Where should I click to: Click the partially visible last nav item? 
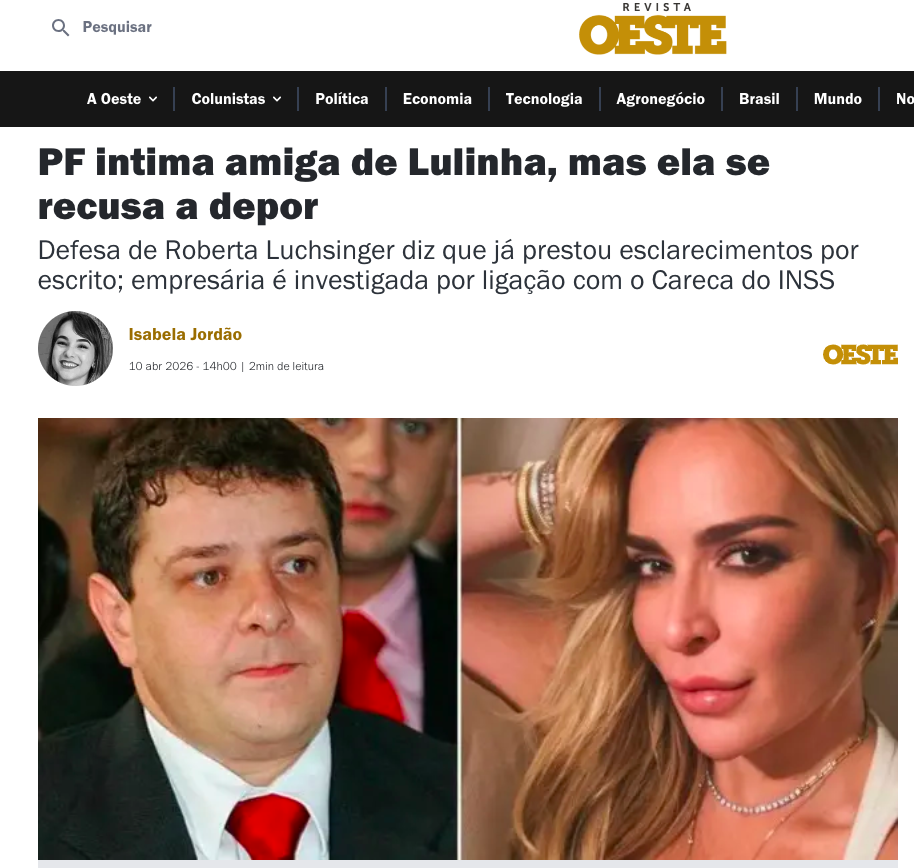tap(905, 99)
